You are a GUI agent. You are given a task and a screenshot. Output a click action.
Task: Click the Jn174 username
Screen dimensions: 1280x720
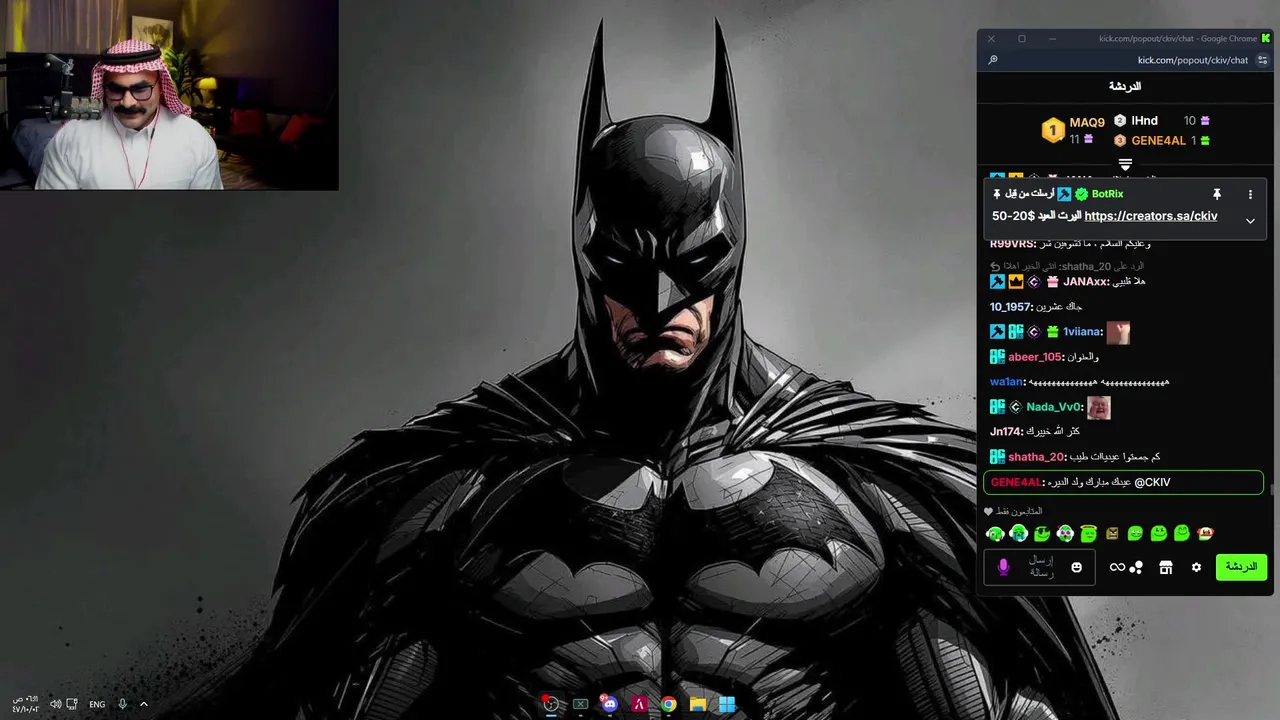1006,432
